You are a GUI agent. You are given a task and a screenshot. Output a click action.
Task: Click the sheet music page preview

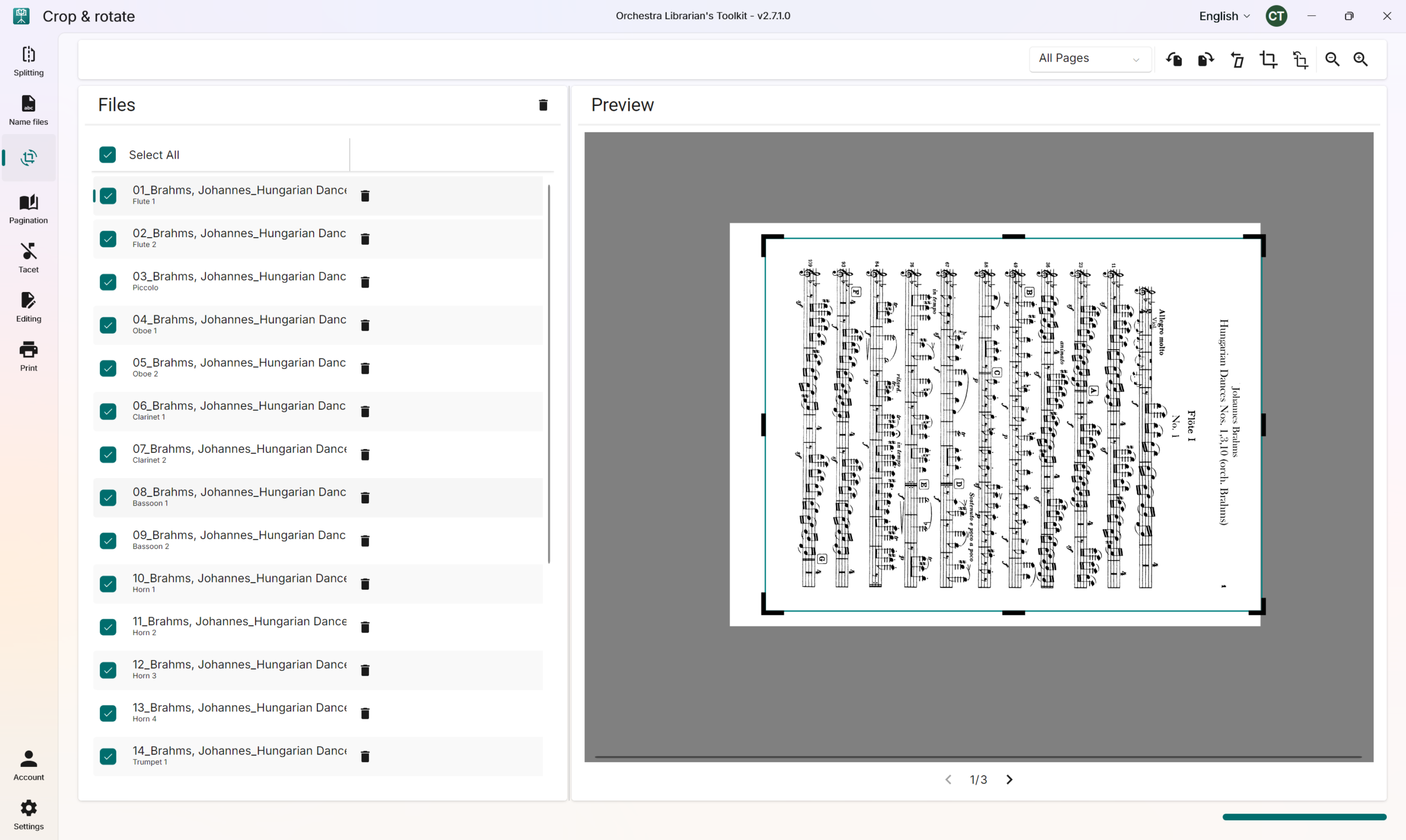(995, 424)
